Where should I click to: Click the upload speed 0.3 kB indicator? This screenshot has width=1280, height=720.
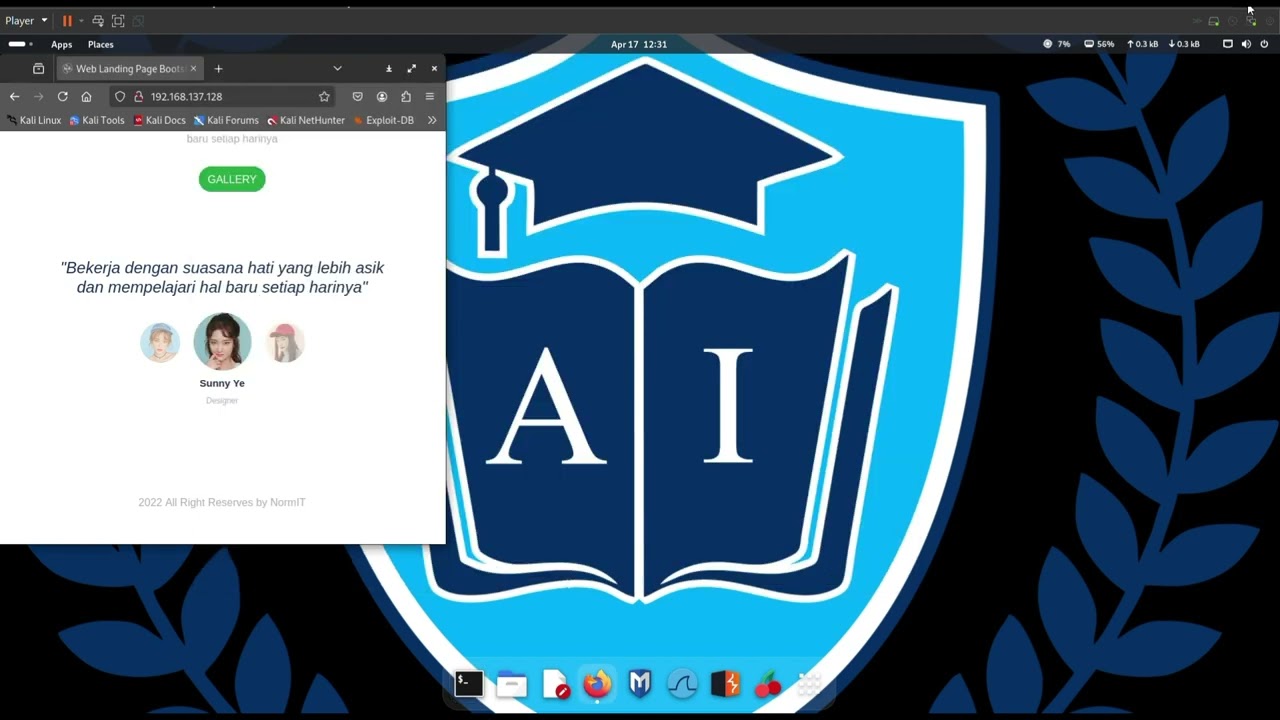click(x=1142, y=44)
